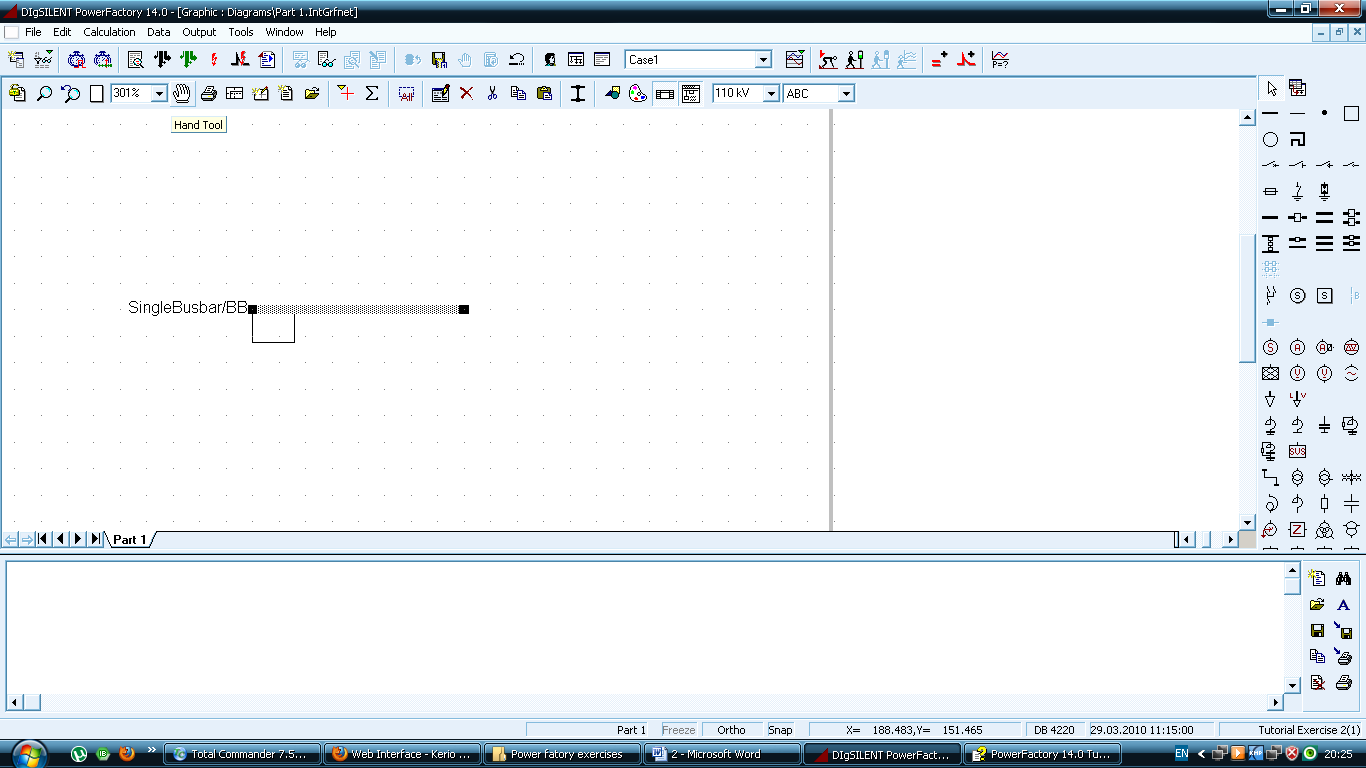Screen dimensions: 1366x768
Task: Open the color palette icon
Action: (x=638, y=93)
